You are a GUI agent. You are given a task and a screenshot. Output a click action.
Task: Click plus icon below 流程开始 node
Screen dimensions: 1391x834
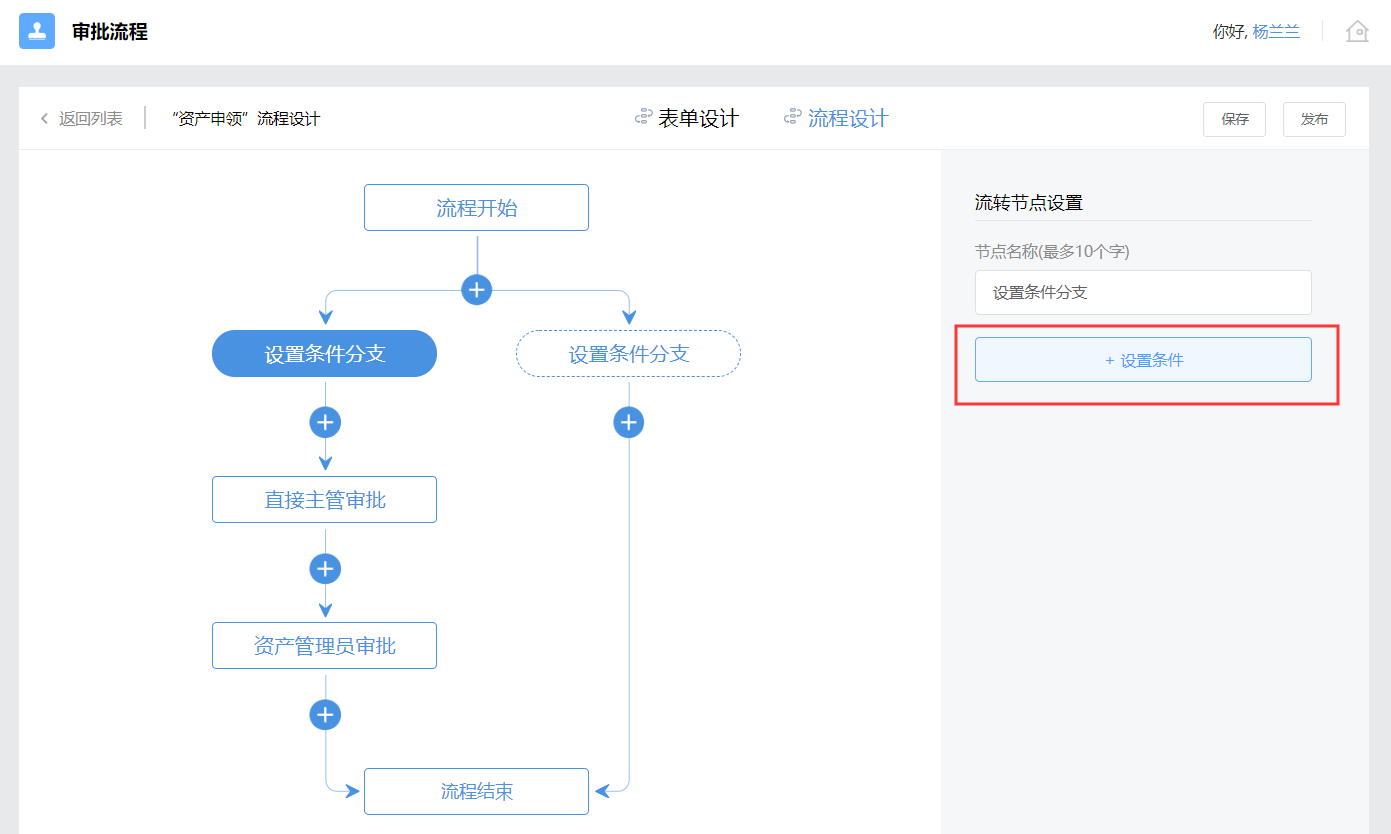click(x=477, y=290)
